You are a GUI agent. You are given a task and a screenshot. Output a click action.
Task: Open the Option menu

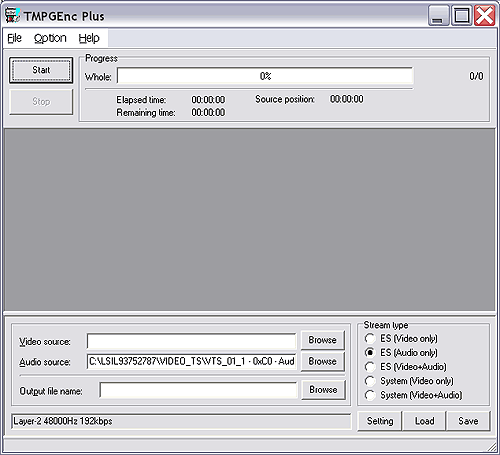50,38
